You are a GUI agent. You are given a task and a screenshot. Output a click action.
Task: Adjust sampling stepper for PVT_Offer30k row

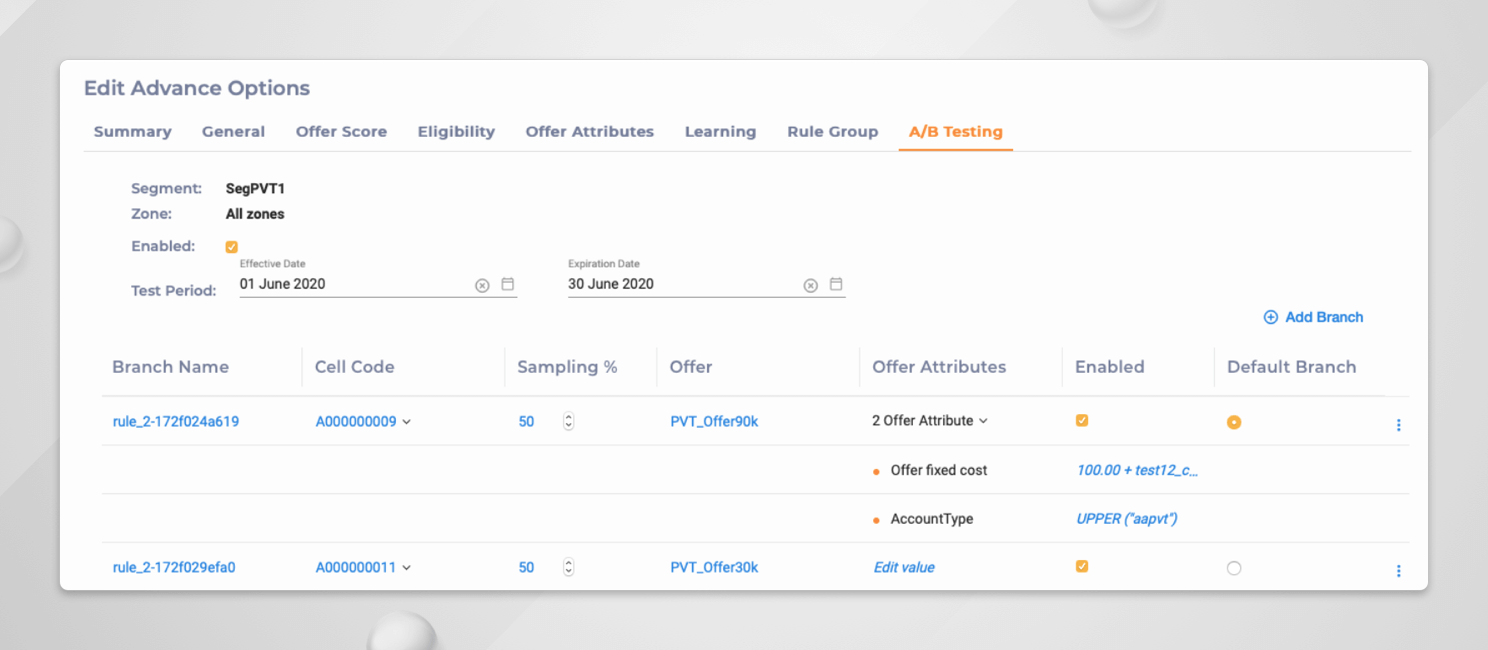(x=569, y=568)
